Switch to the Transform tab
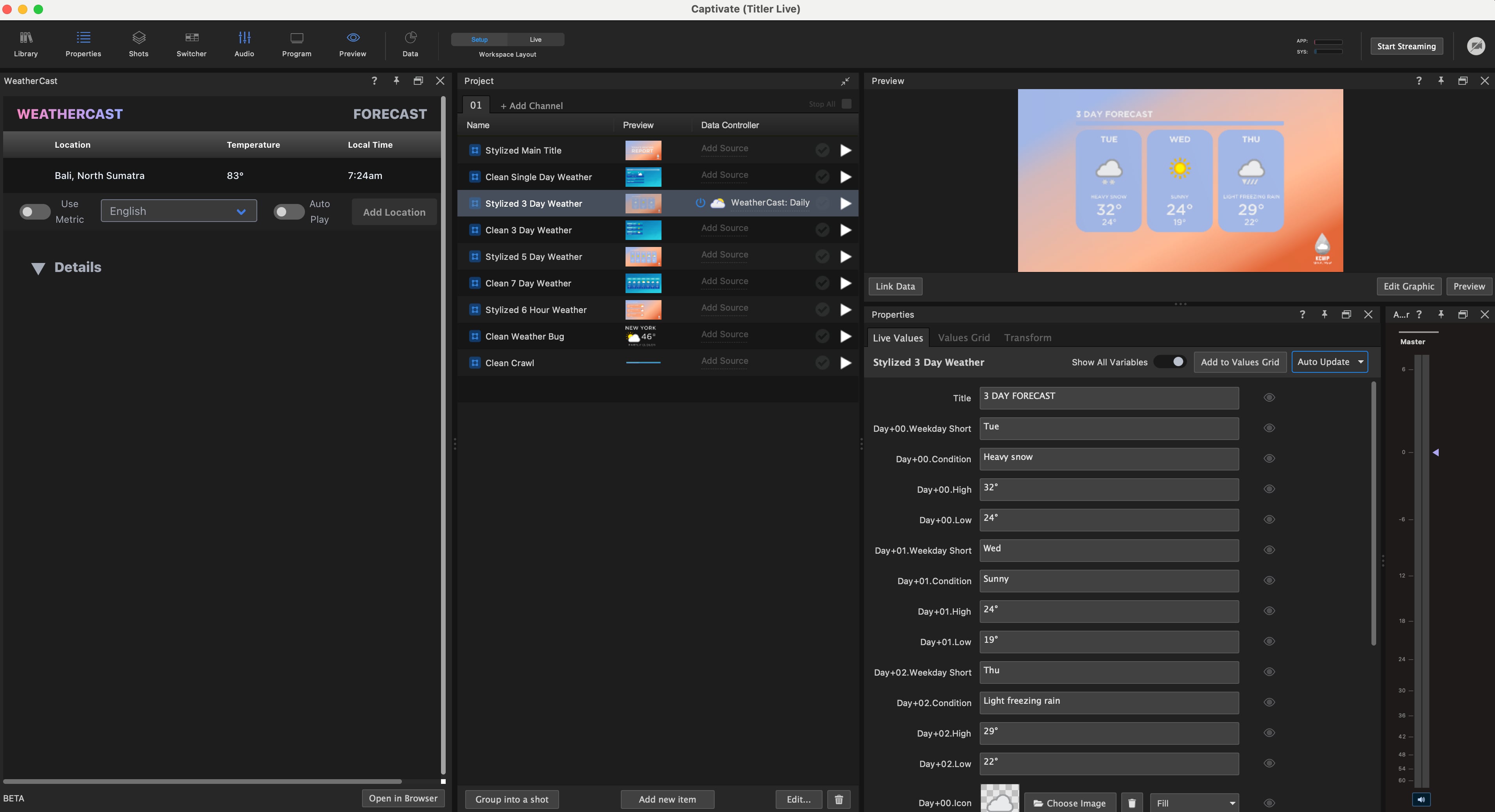The image size is (1495, 812). [1027, 338]
